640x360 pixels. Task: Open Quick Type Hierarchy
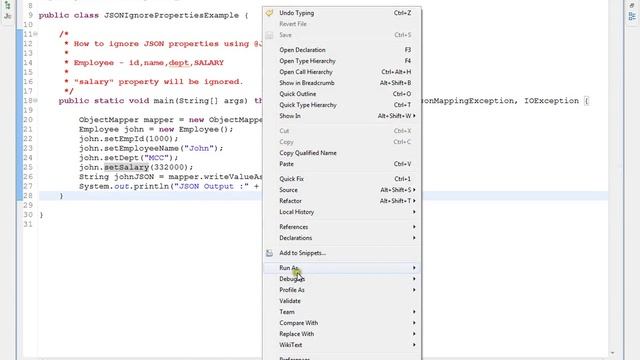342,105
